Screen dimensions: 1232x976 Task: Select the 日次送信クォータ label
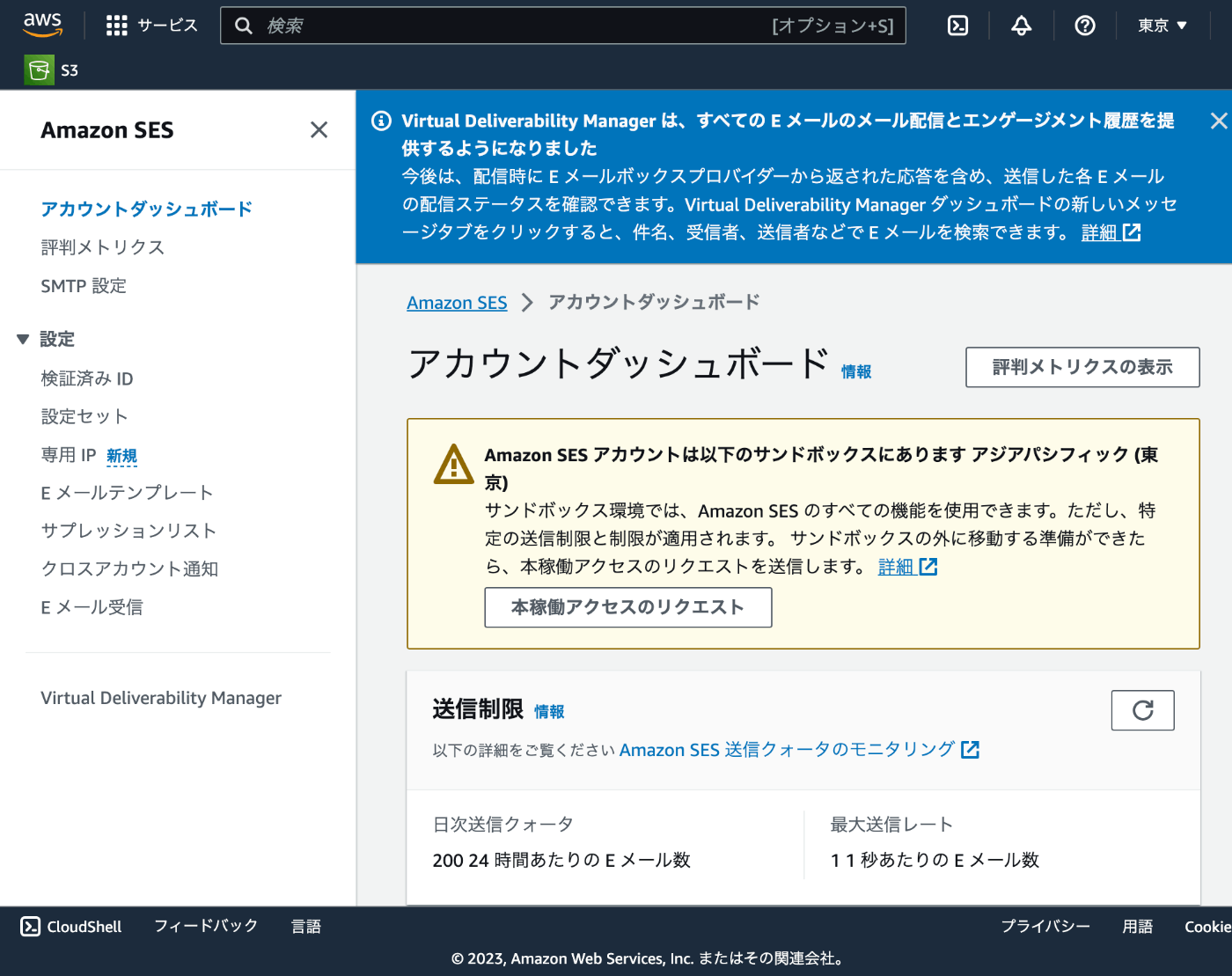502,825
